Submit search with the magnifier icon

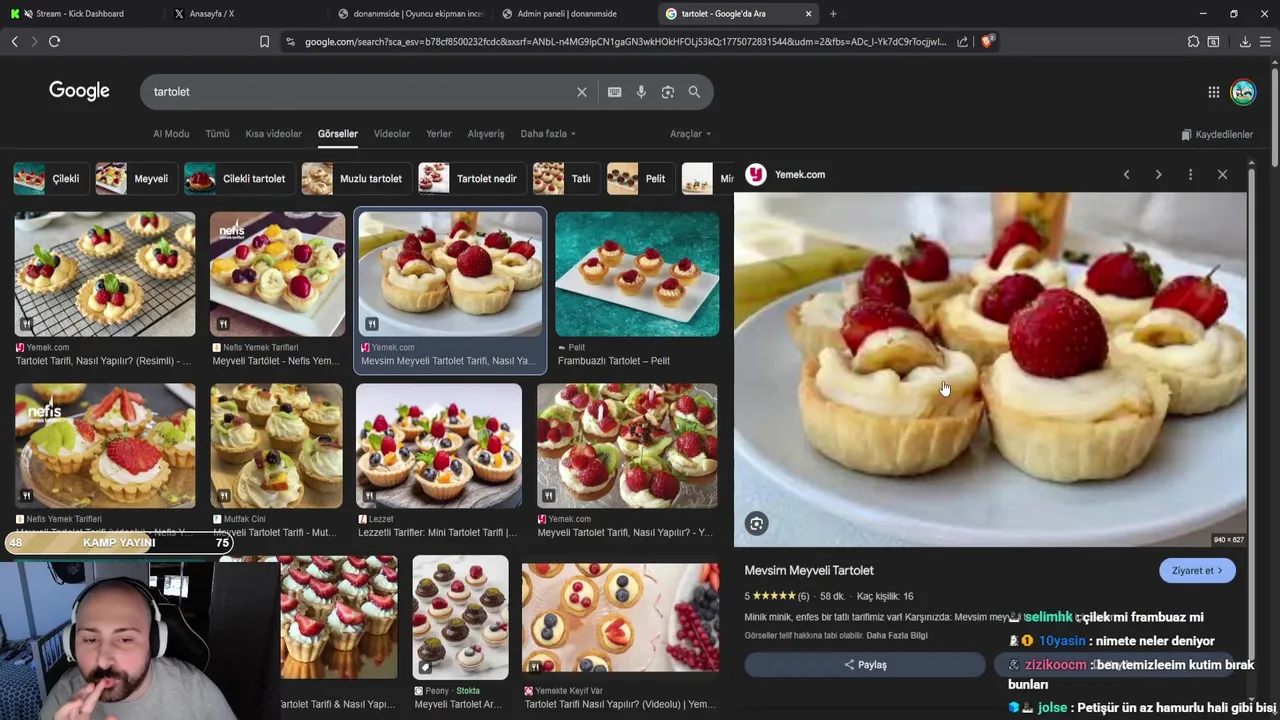(x=694, y=92)
